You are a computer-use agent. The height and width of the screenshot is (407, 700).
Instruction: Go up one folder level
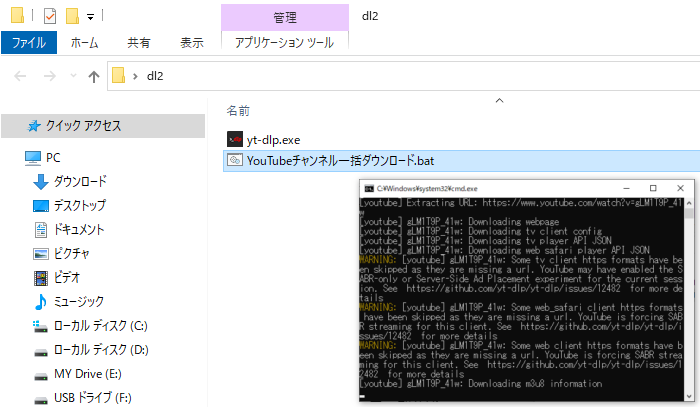click(x=94, y=77)
